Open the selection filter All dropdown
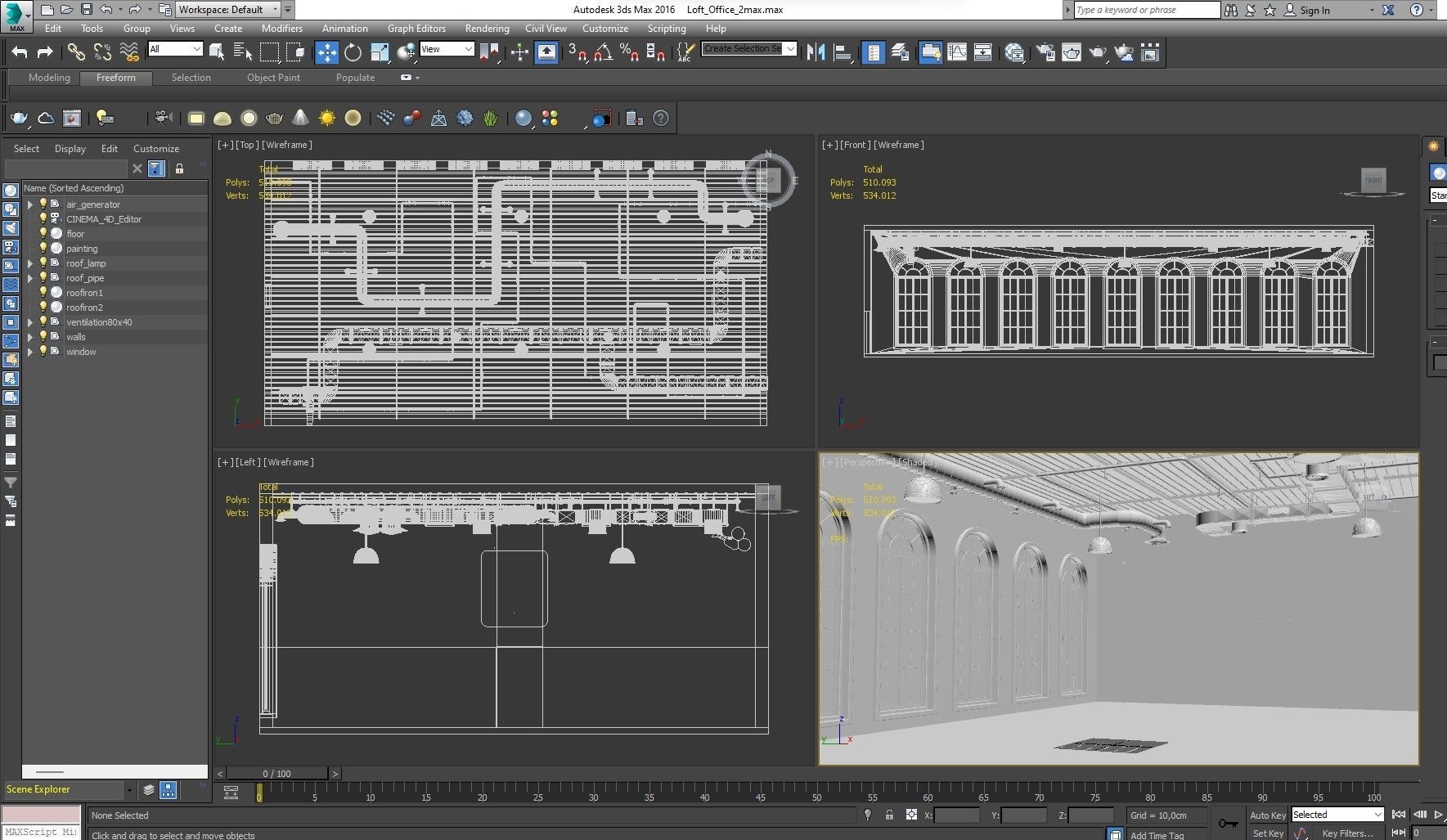The width and height of the screenshot is (1447, 840). [175, 49]
